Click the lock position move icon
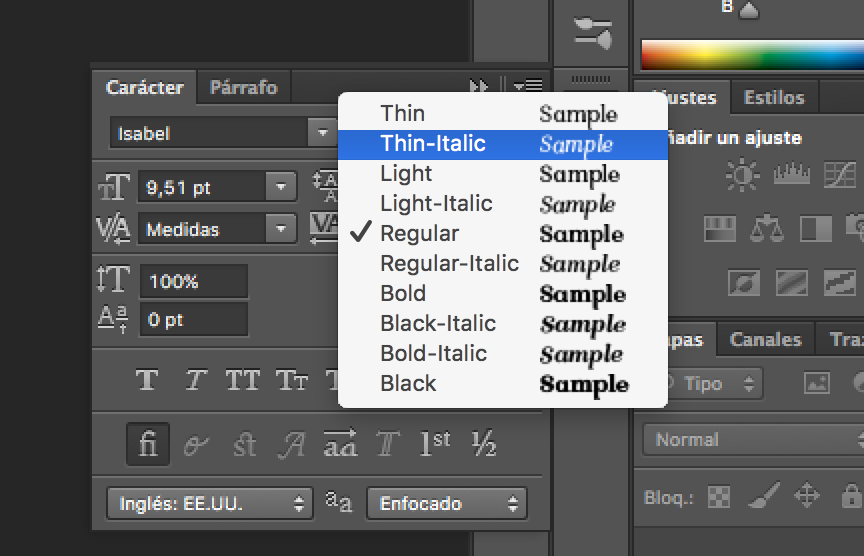Viewport: 864px width, 556px height. pyautogui.click(x=806, y=495)
